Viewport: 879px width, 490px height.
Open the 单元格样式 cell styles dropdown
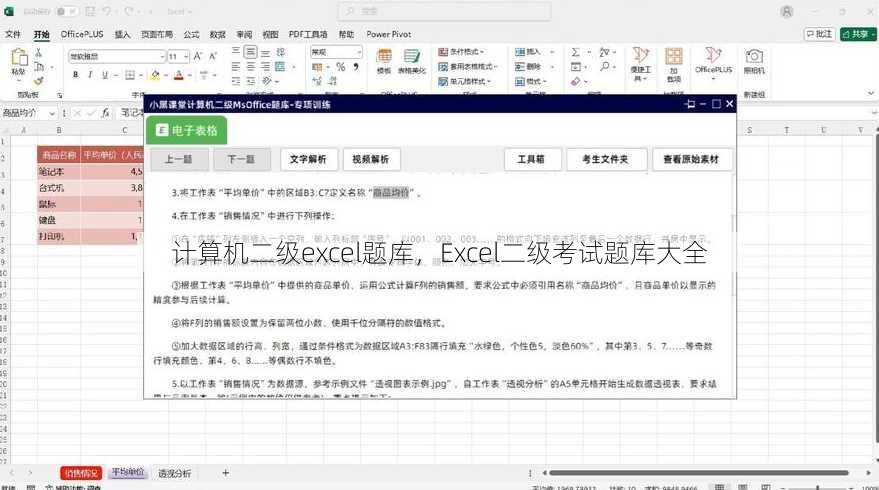(465, 81)
